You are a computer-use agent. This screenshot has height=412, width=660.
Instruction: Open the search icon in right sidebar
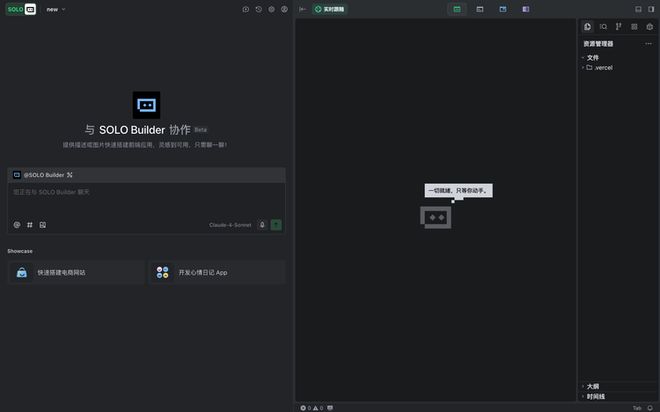click(x=603, y=27)
